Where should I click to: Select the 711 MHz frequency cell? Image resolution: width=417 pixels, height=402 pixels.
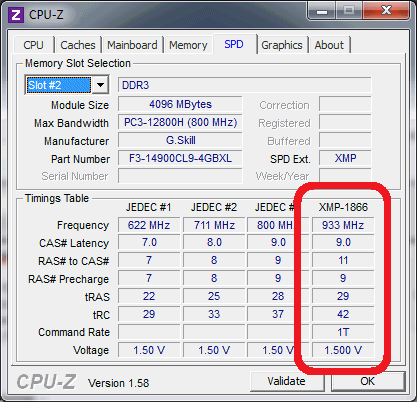click(214, 225)
